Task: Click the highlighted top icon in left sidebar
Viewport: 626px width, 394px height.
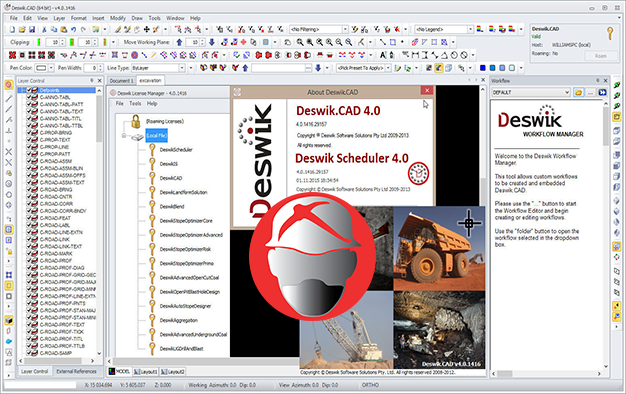Action: (x=8, y=85)
